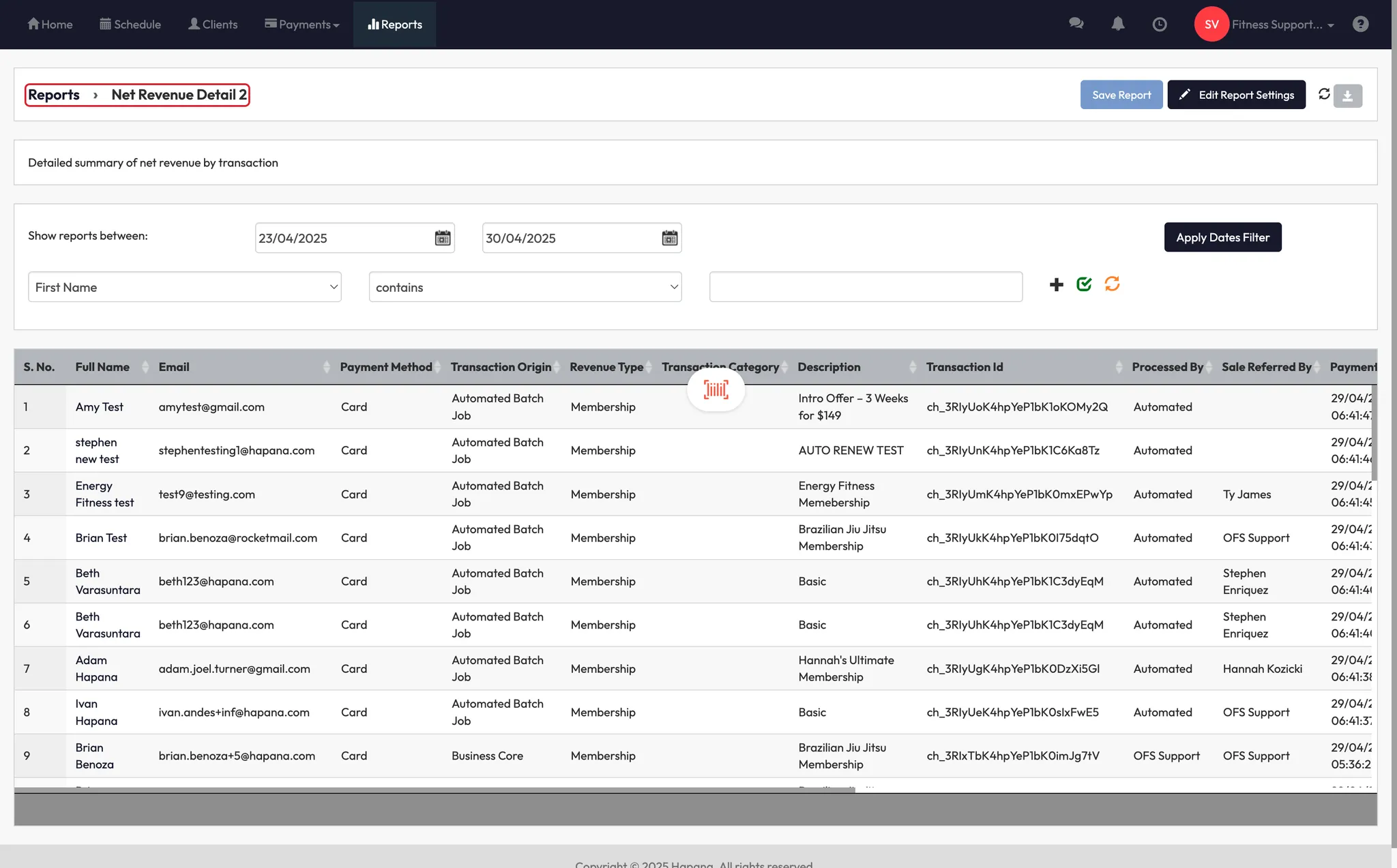Expand the contains condition dropdown
This screenshot has width=1397, height=868.
(525, 287)
